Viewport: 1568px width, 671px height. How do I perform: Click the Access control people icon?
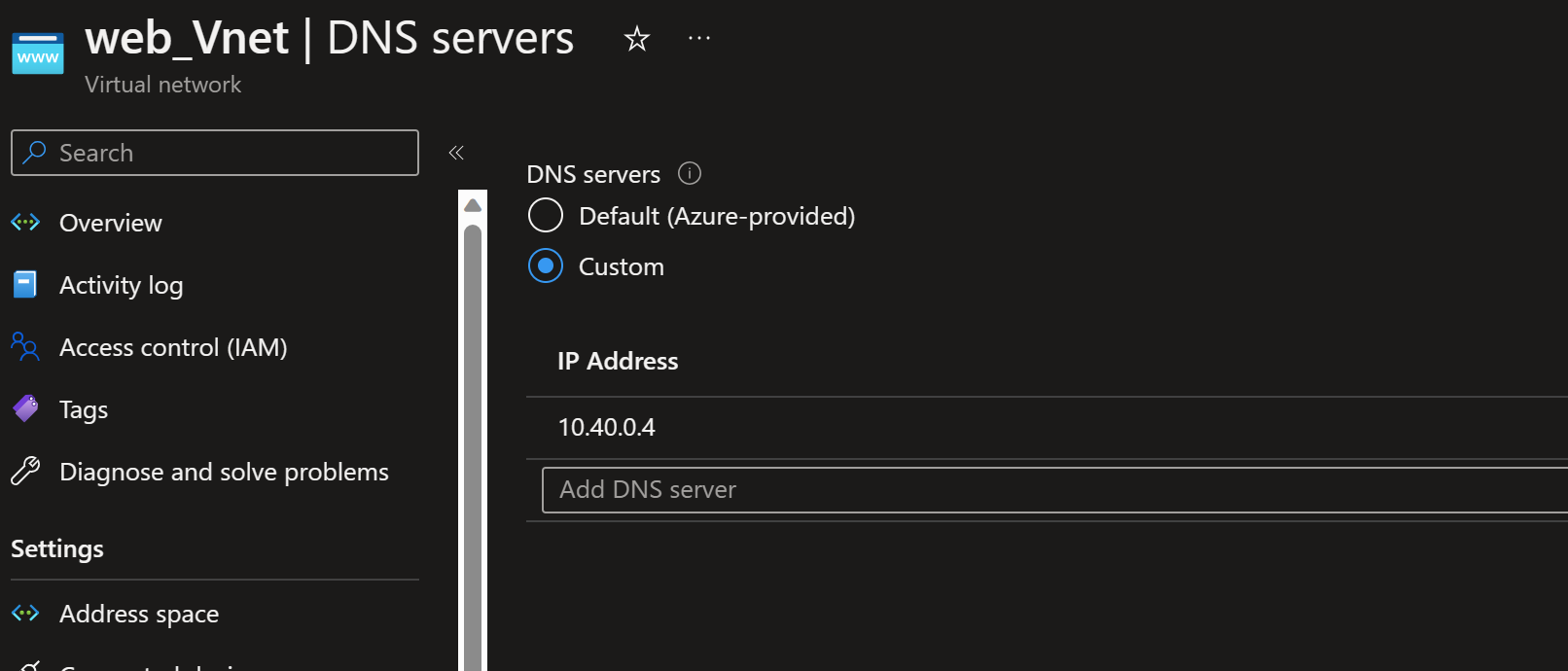point(25,346)
